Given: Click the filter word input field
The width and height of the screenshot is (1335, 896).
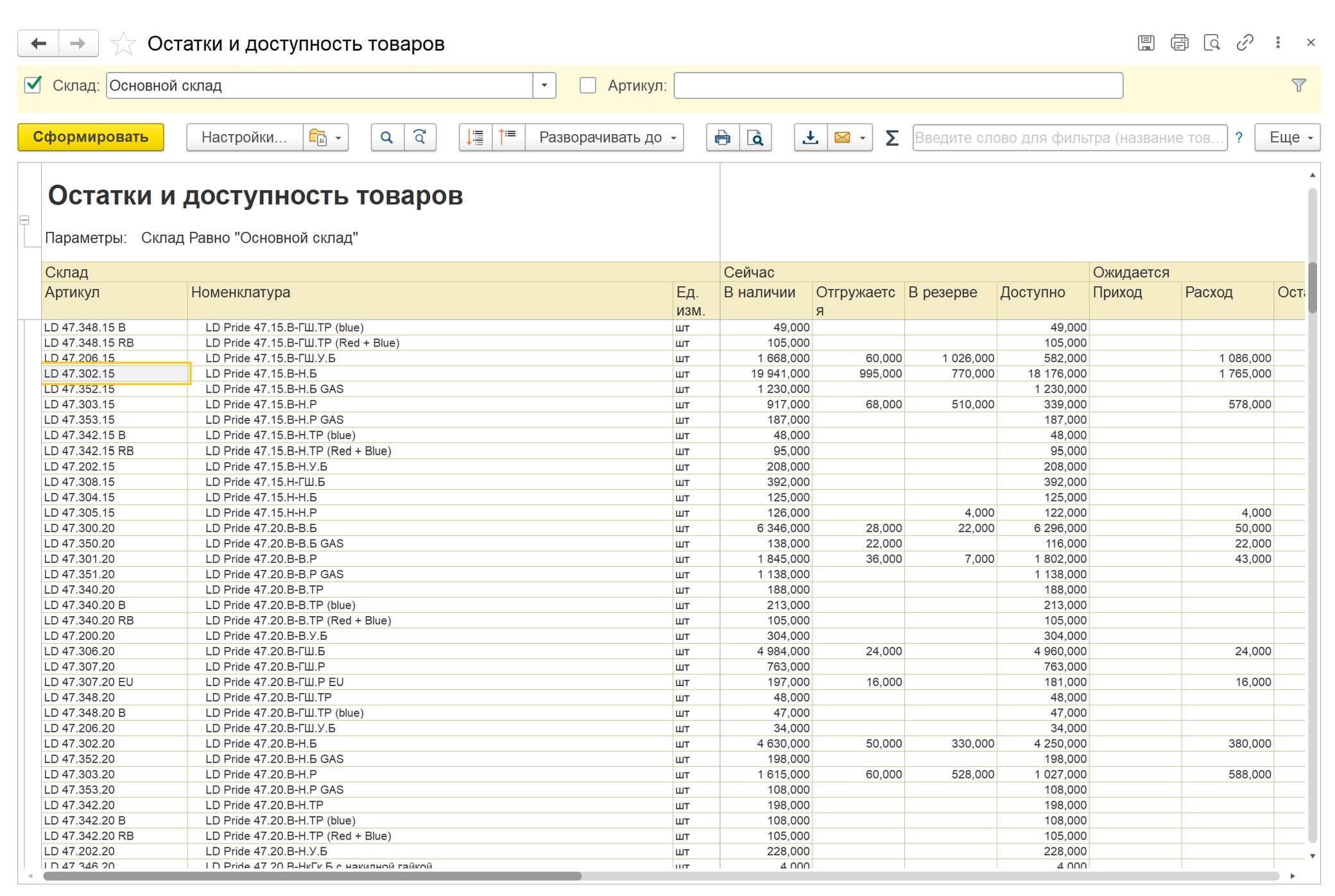Looking at the screenshot, I should click(x=1069, y=137).
